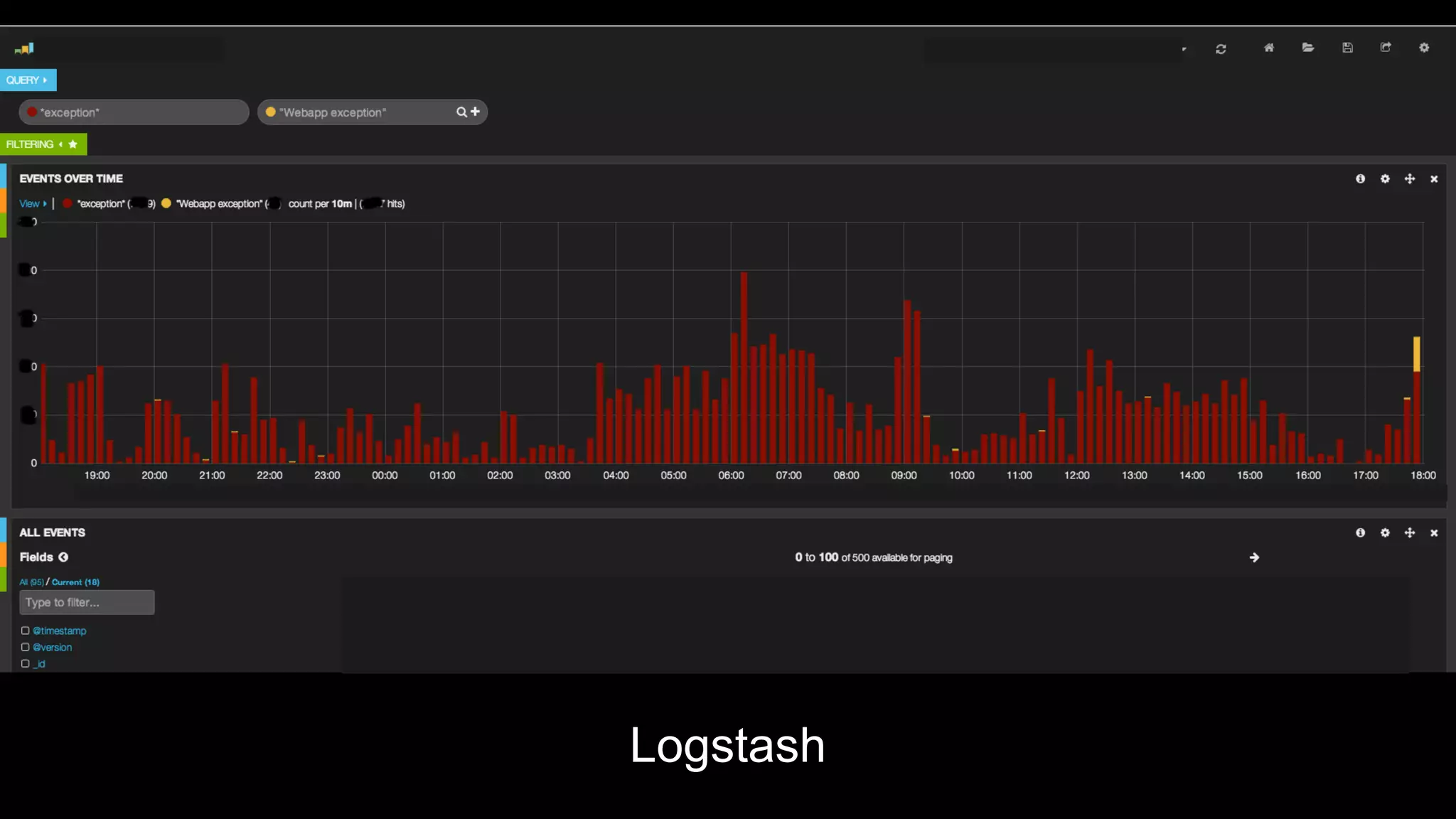Open the time range dropdown caret
The height and width of the screenshot is (819, 1456).
1184,49
